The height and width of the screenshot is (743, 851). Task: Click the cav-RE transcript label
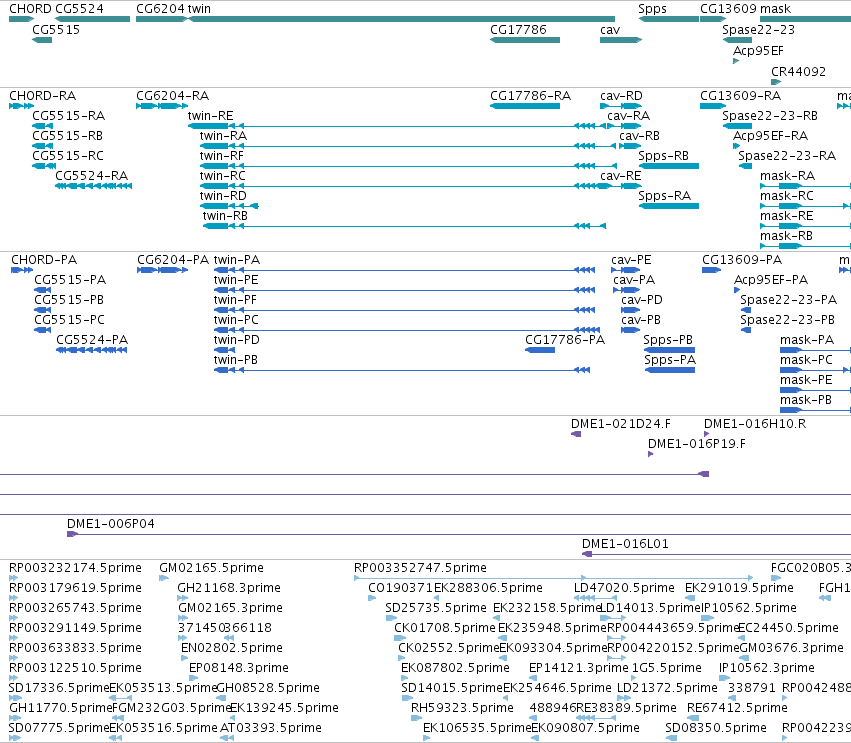(x=620, y=176)
